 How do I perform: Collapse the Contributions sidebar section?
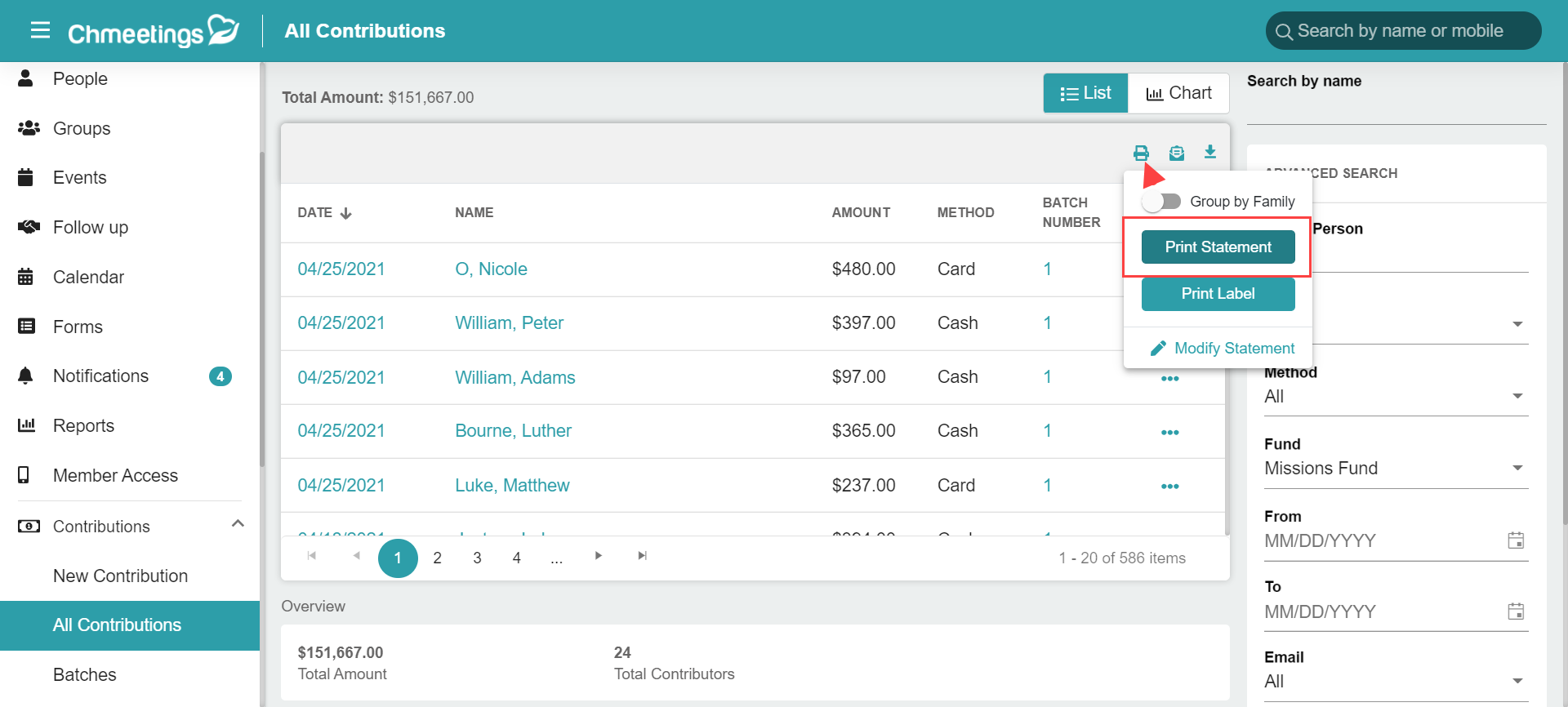[238, 524]
